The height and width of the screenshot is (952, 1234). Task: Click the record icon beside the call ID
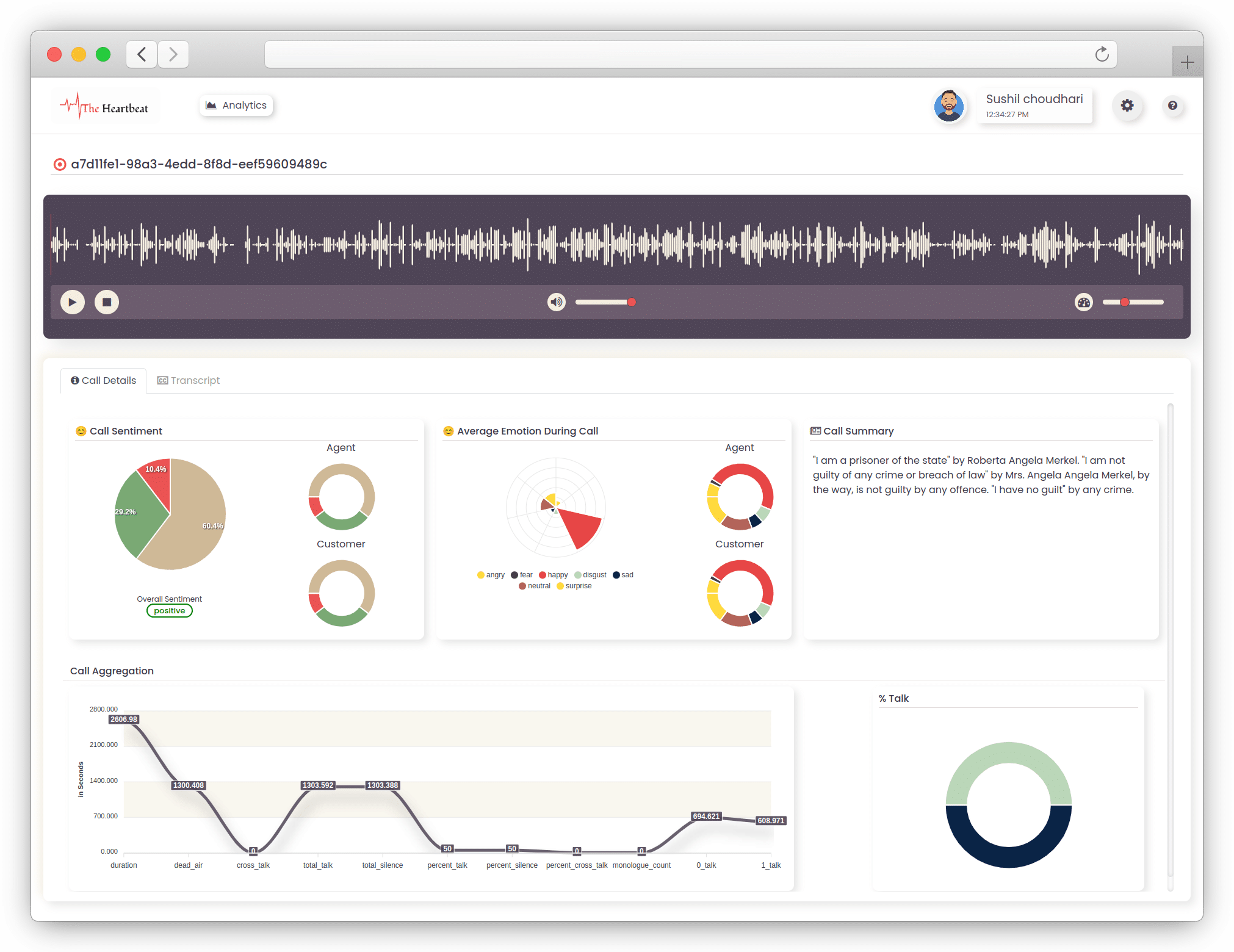(59, 164)
